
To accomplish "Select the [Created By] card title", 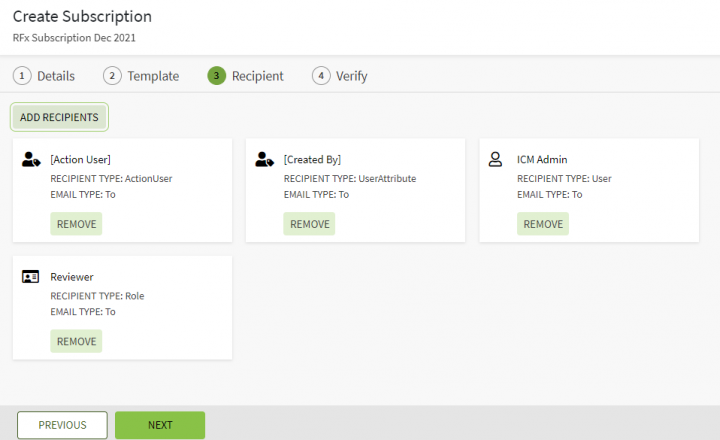I will pos(312,160).
